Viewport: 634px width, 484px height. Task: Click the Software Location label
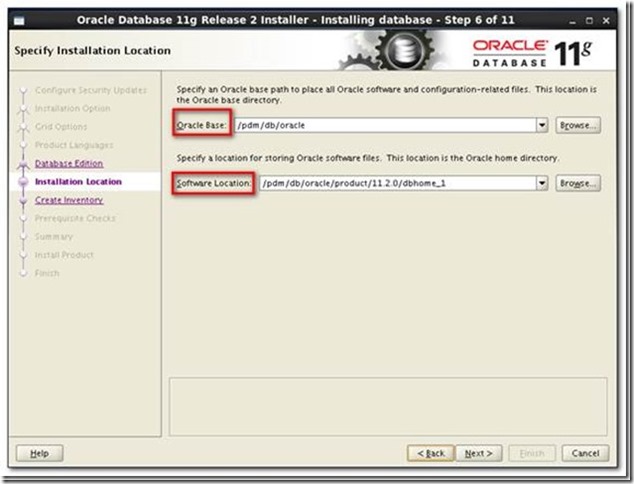(213, 184)
